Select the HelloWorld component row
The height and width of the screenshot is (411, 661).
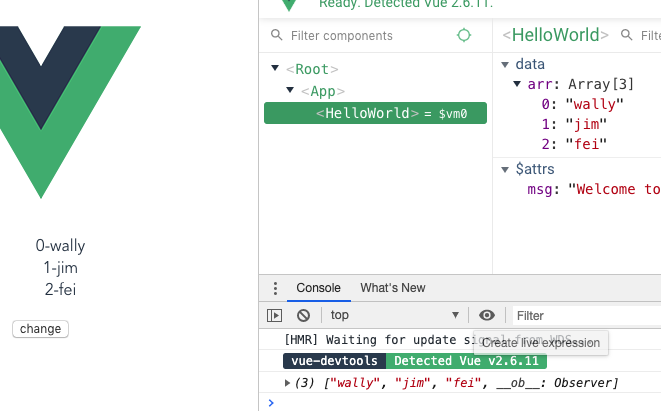coord(375,113)
